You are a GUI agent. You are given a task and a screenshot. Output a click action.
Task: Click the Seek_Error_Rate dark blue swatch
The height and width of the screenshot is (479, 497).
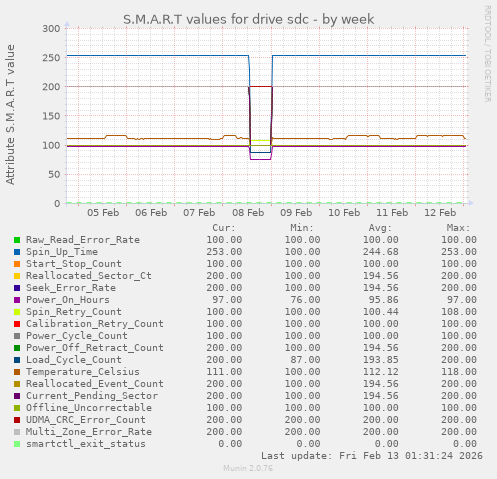click(17, 288)
